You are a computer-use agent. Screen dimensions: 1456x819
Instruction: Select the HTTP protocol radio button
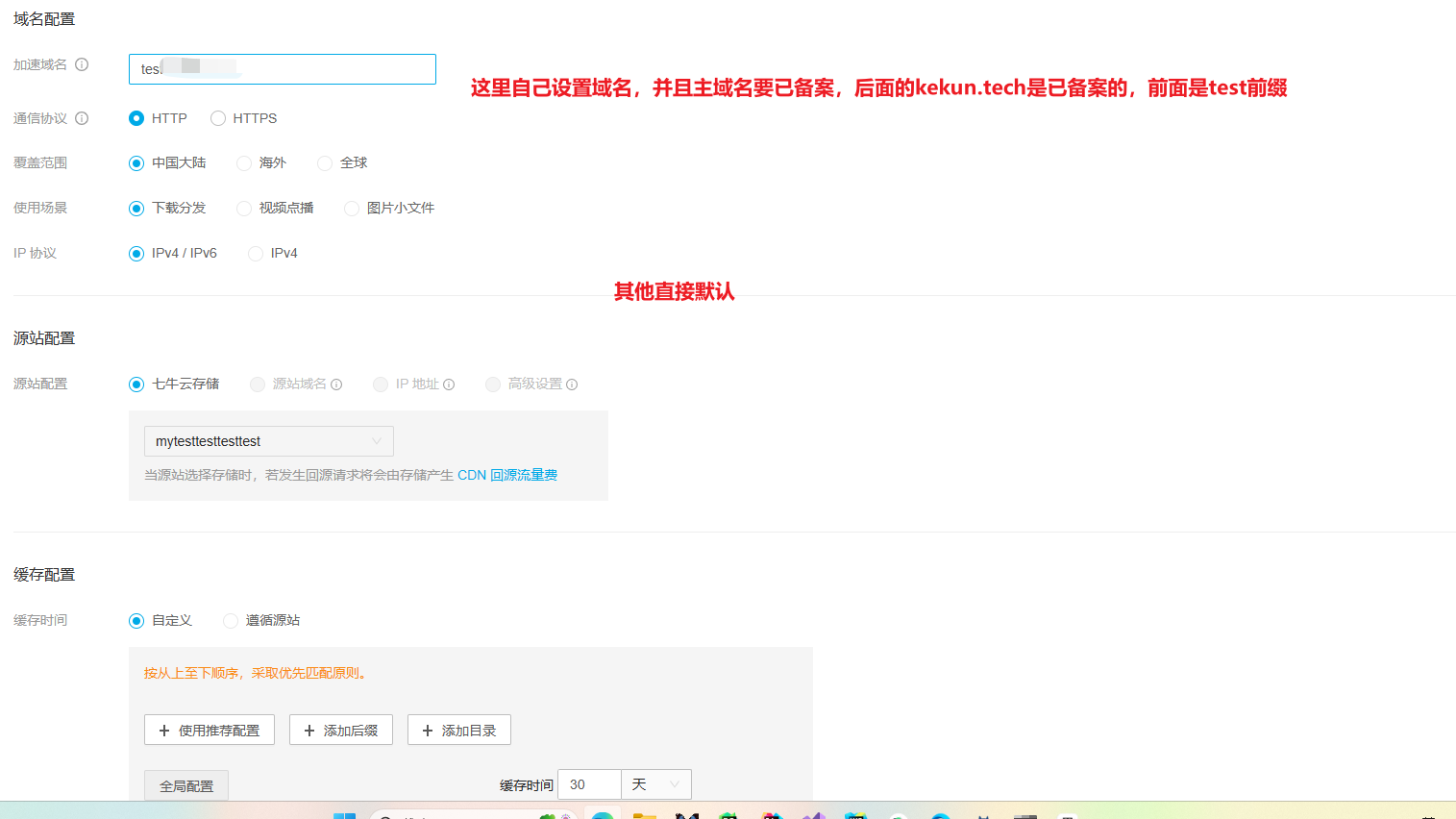(x=136, y=118)
